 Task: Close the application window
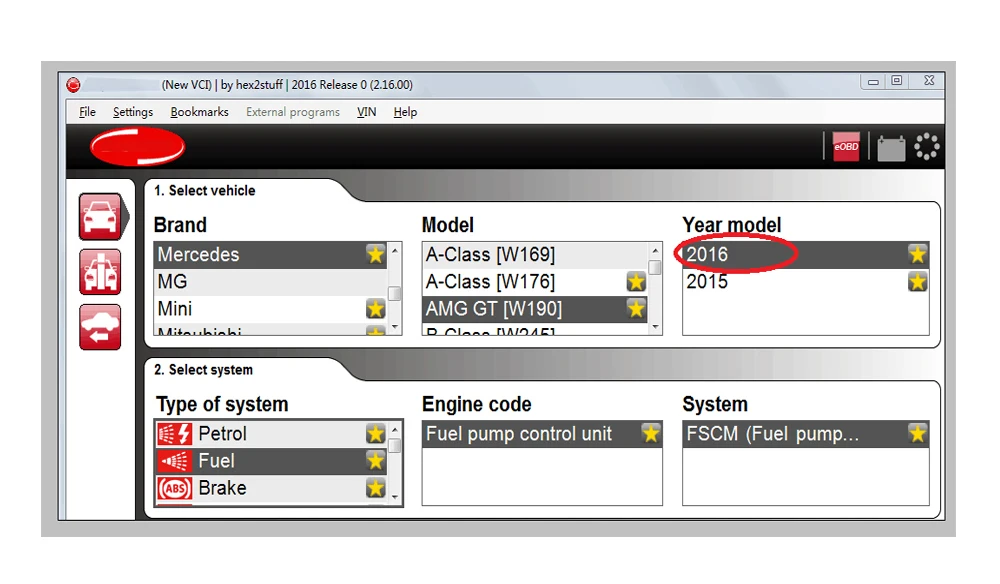coord(929,81)
